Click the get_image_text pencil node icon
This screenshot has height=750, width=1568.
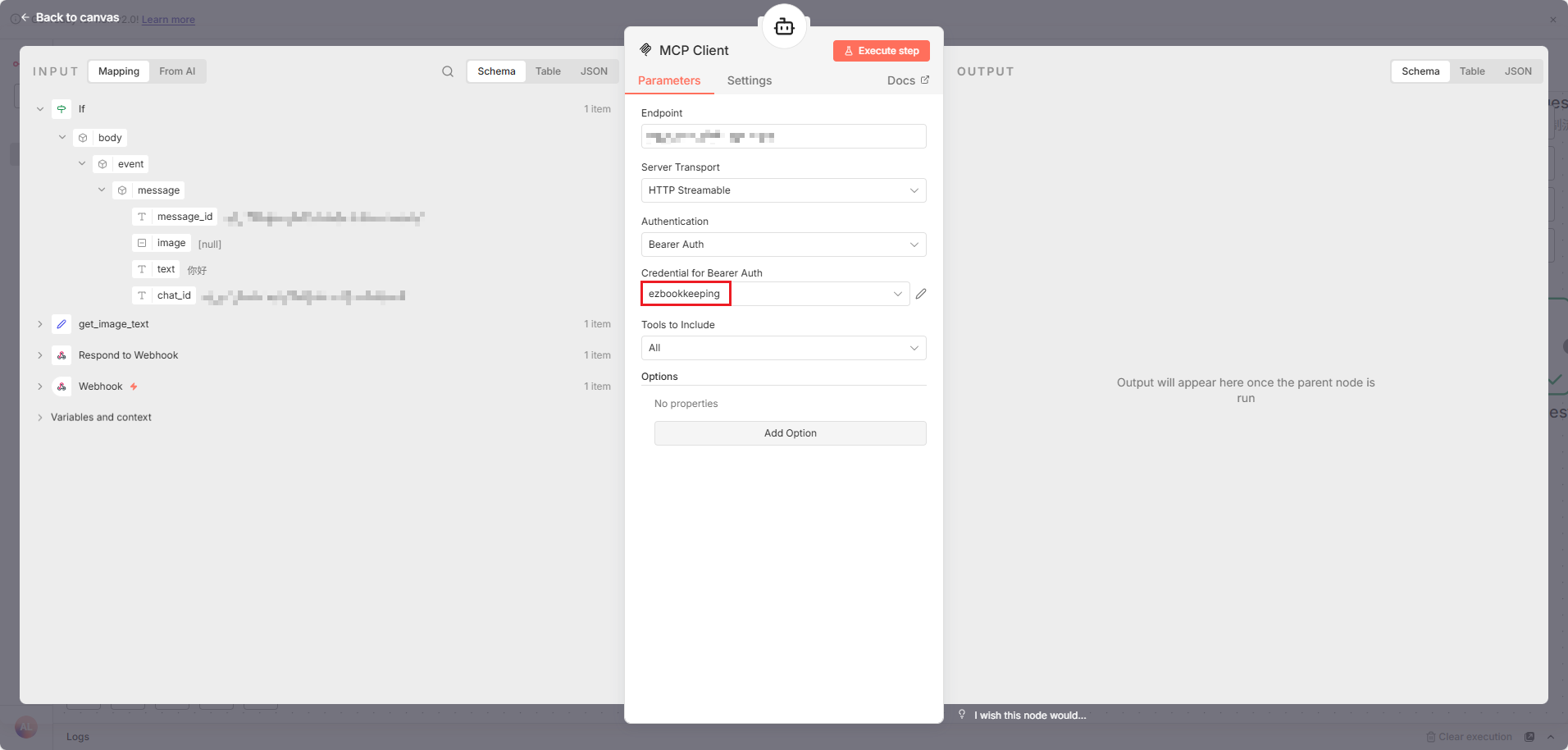[62, 324]
